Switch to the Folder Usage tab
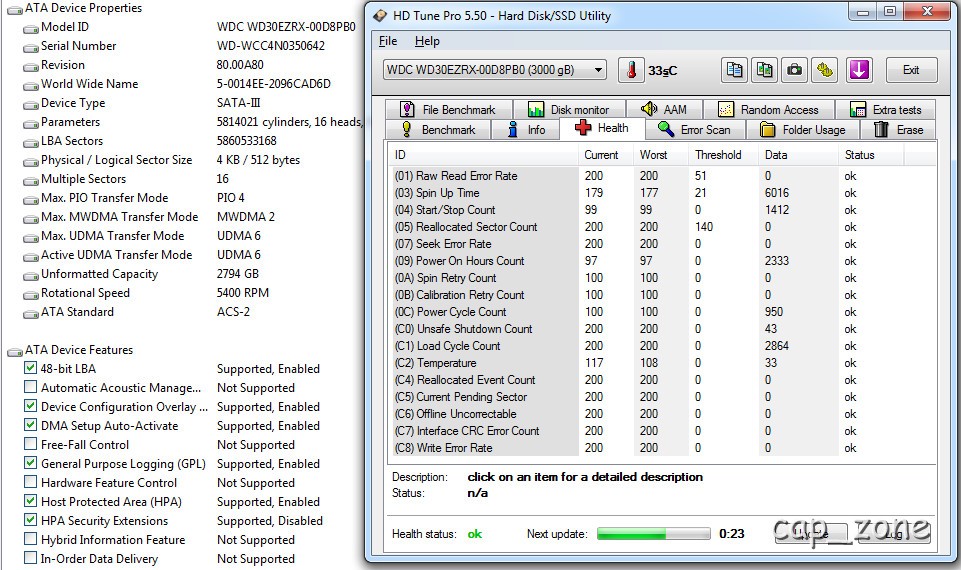Image resolution: width=961 pixels, height=570 pixels. click(803, 130)
